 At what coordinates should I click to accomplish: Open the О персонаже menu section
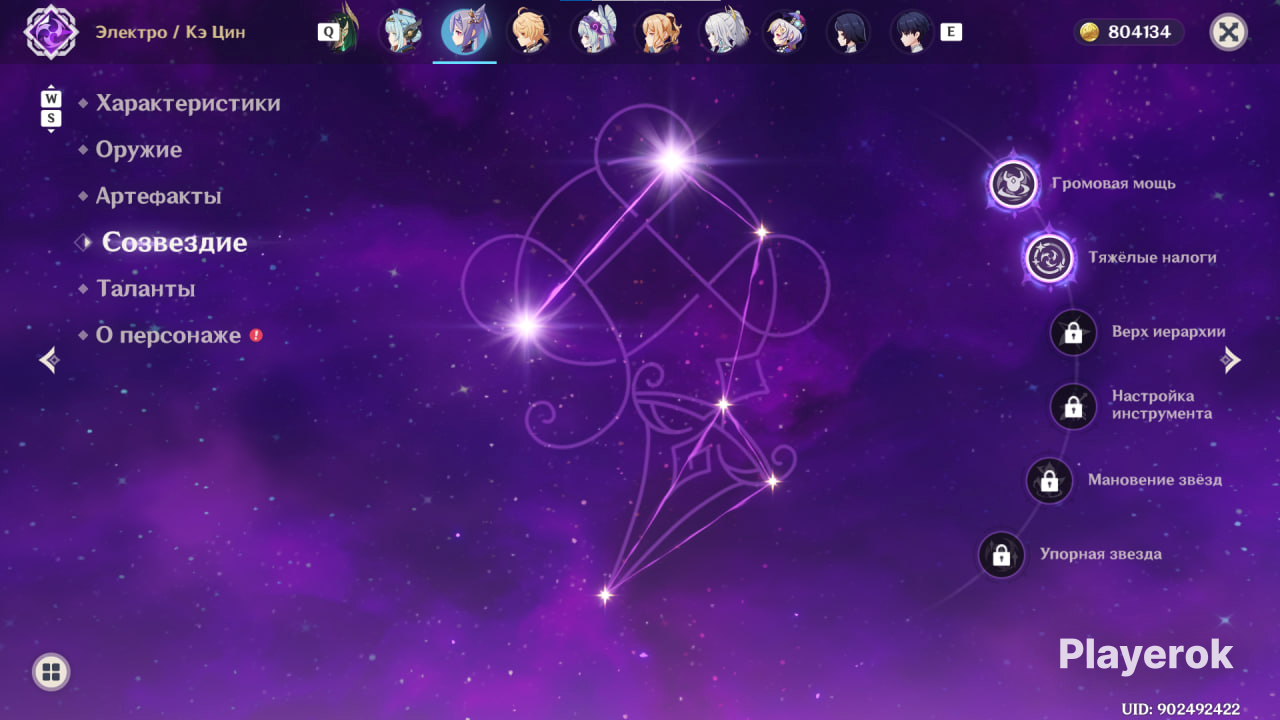pyautogui.click(x=169, y=335)
